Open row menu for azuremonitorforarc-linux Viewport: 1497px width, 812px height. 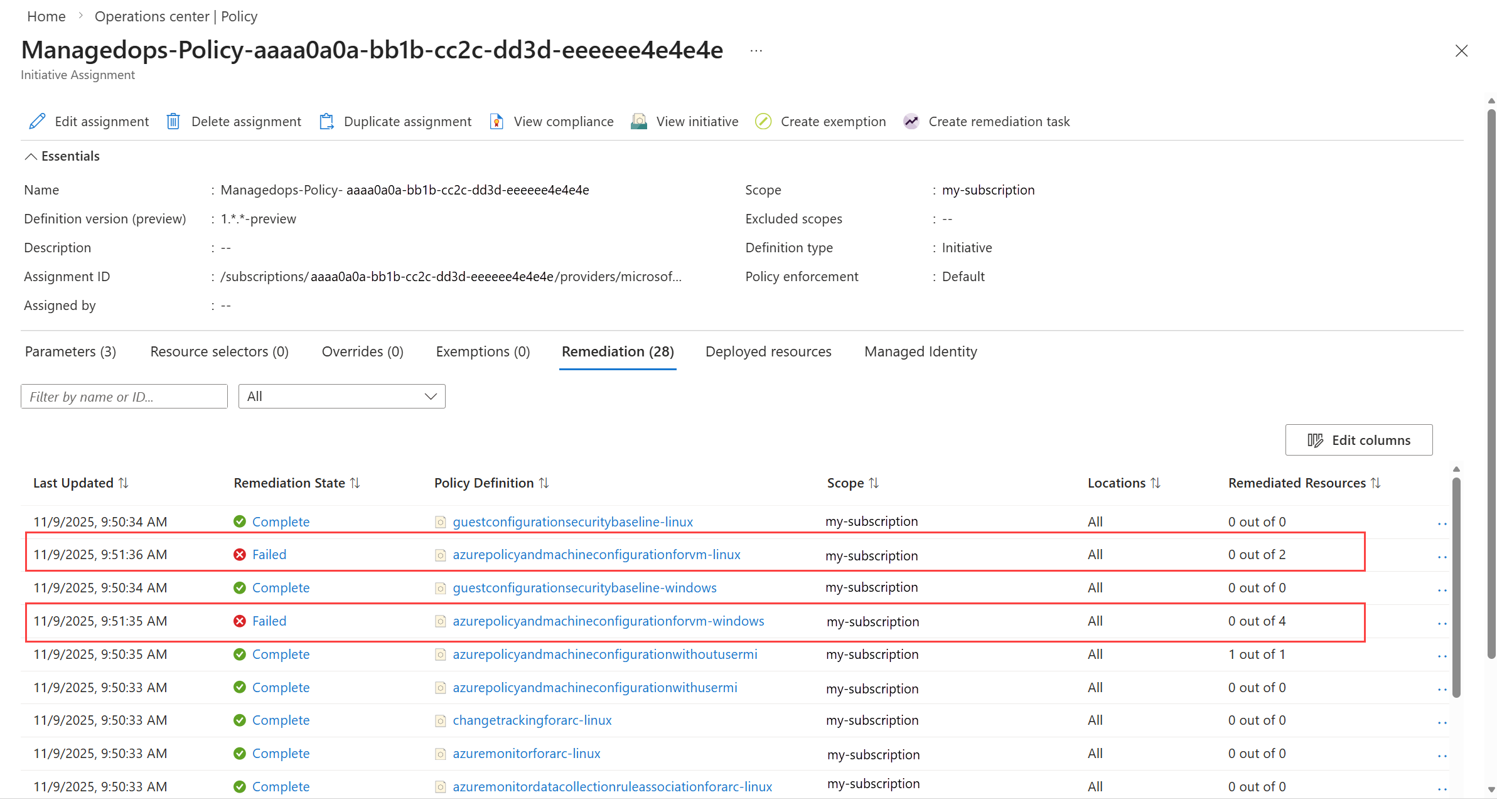coord(1442,756)
